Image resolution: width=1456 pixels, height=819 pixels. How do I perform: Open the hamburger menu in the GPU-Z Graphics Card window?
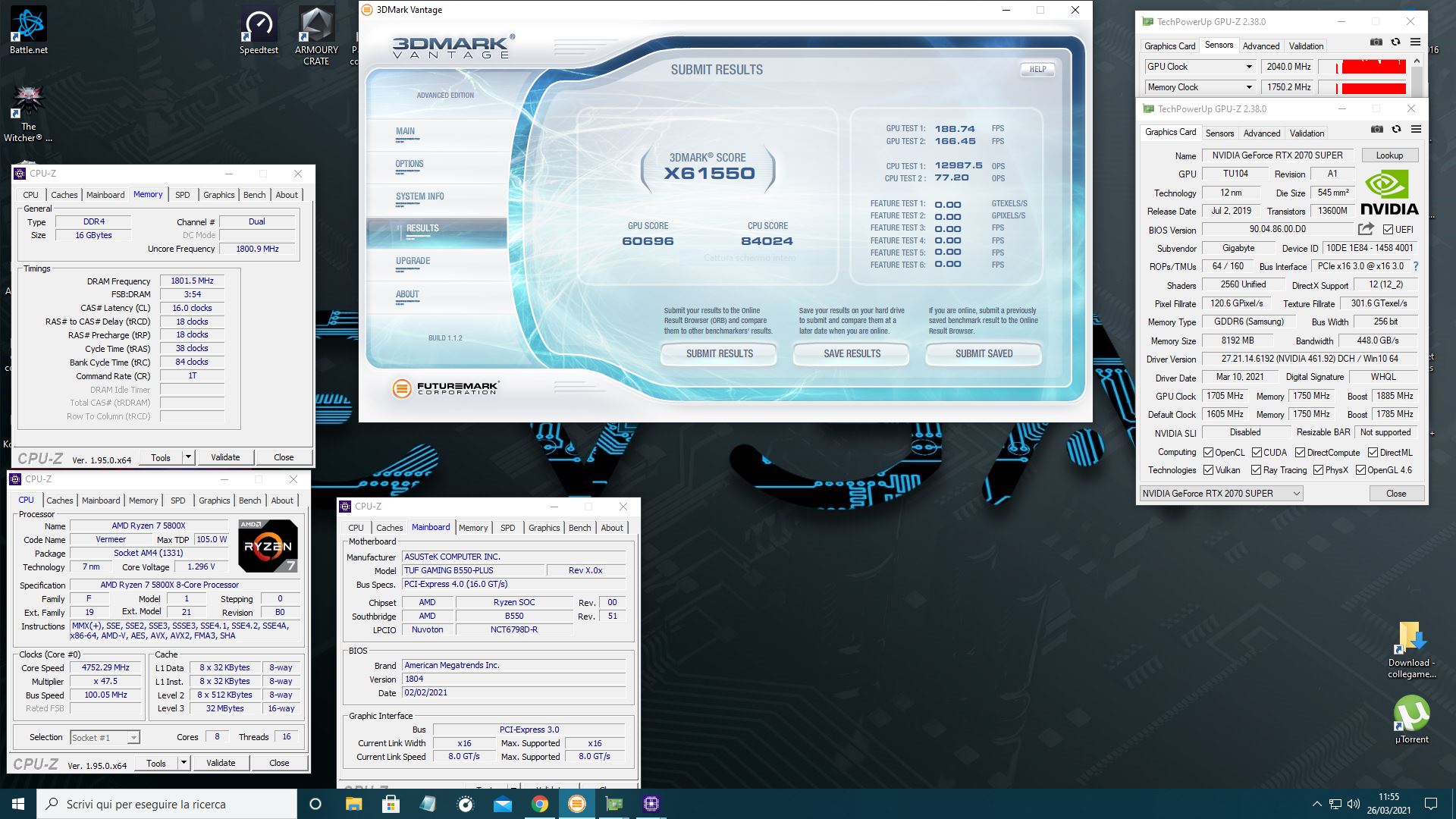1416,130
